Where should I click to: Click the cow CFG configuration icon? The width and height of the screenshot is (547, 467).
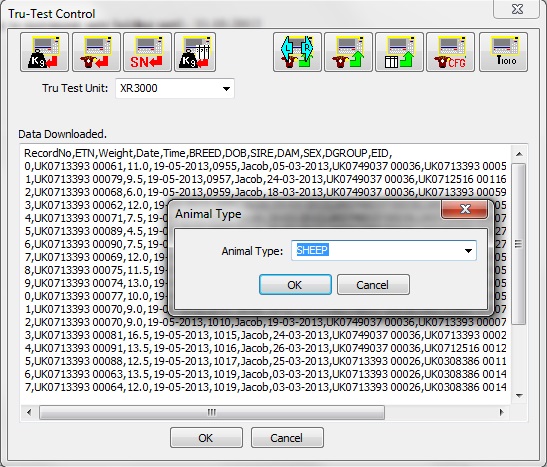point(450,52)
